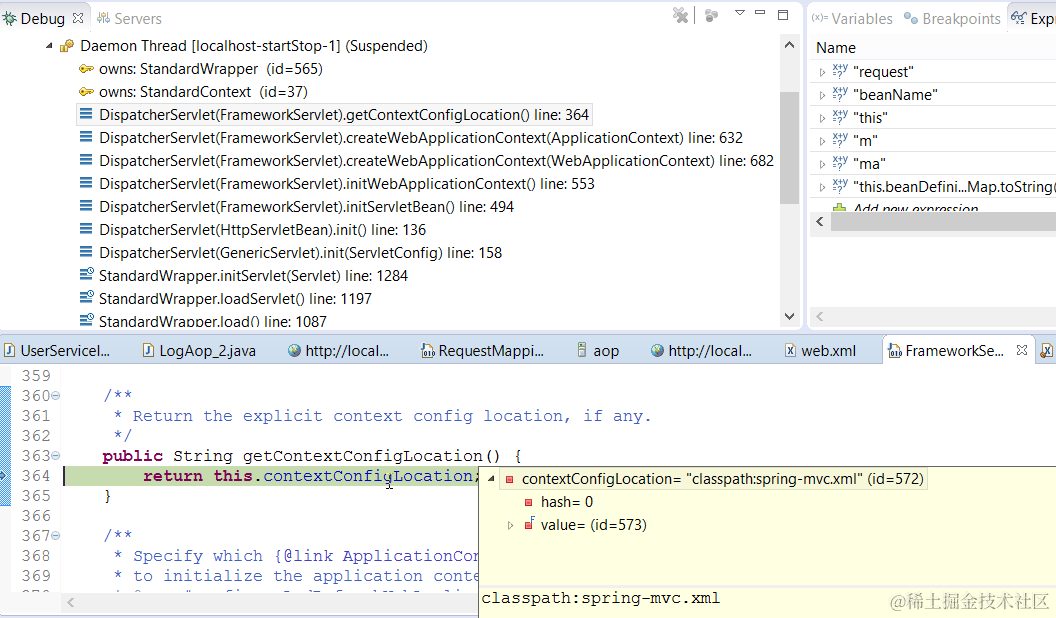Close the Debug view tab
This screenshot has width=1056, height=618.
click(78, 18)
